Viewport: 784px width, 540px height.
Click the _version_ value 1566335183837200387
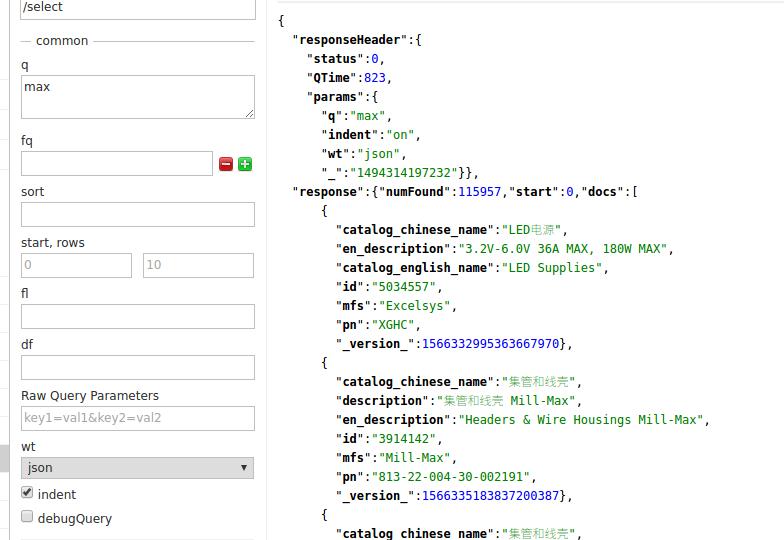(490, 496)
